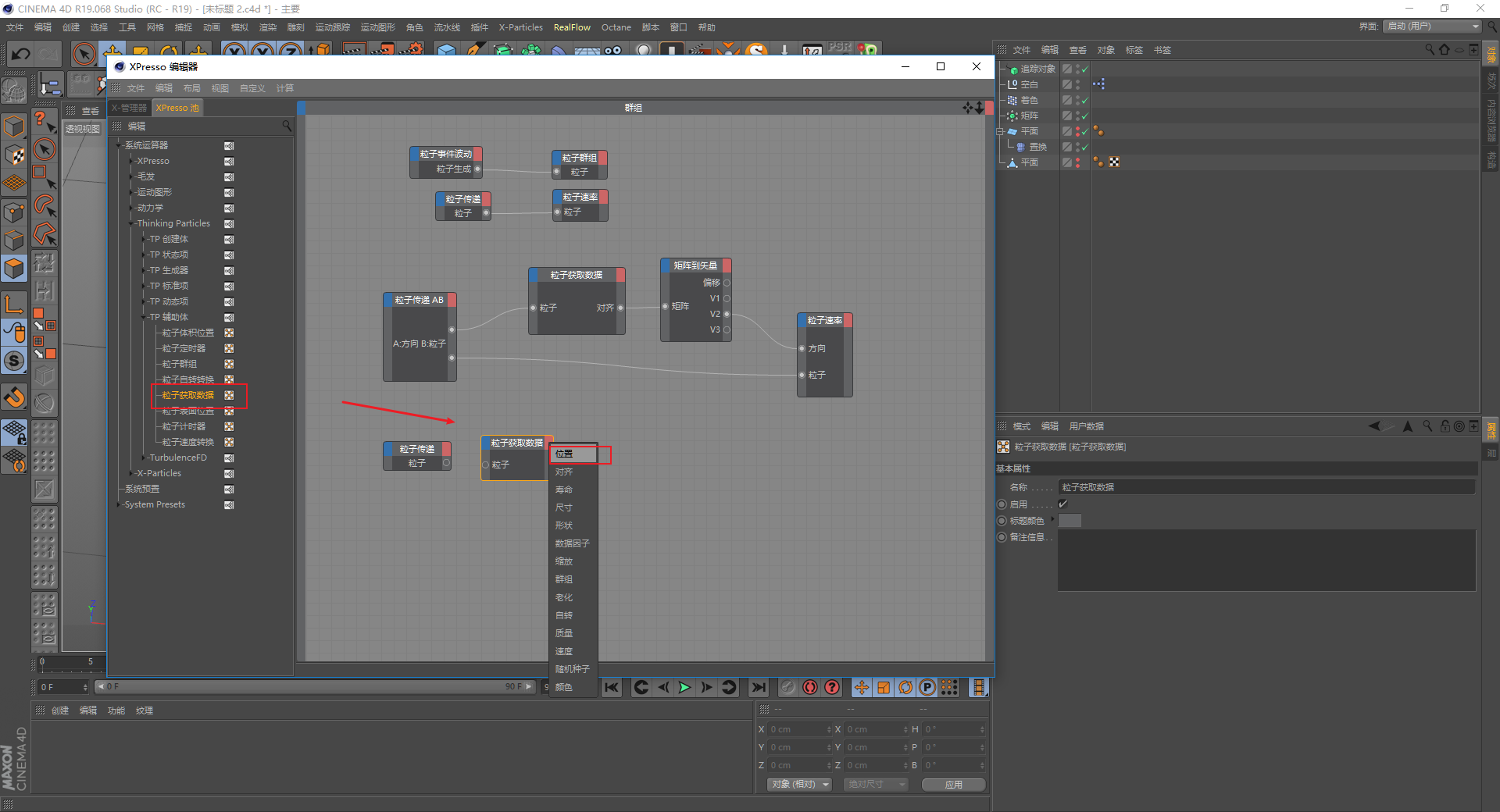This screenshot has height=812, width=1500.
Task: Collapse the TP 辅助体 tree node
Action: click(145, 317)
